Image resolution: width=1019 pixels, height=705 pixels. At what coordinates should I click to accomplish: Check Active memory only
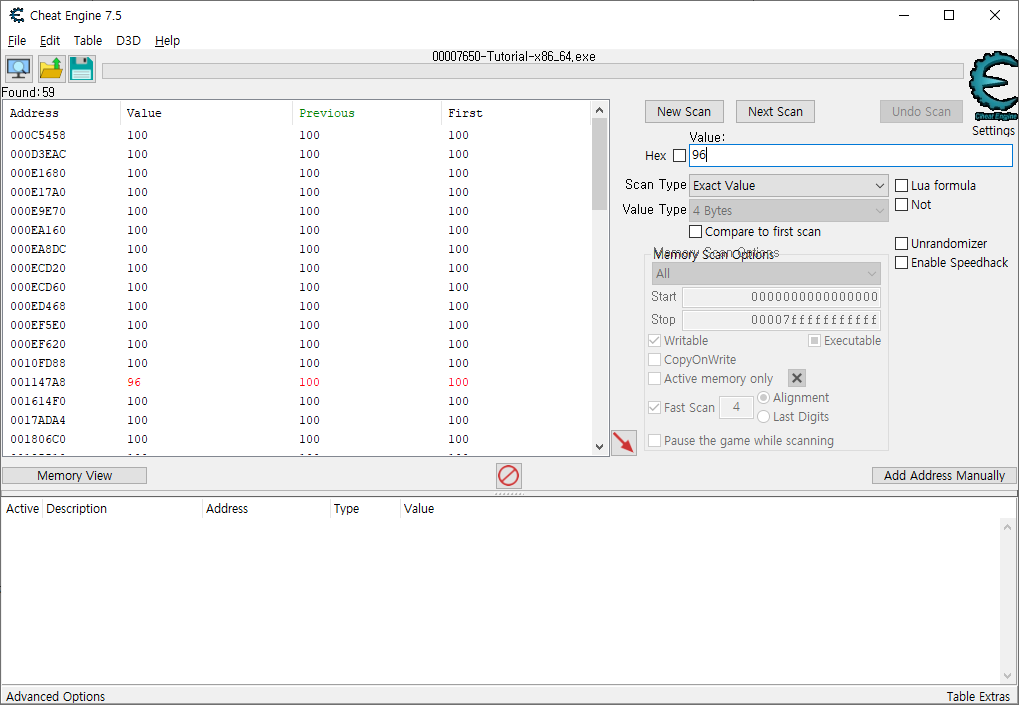[654, 378]
